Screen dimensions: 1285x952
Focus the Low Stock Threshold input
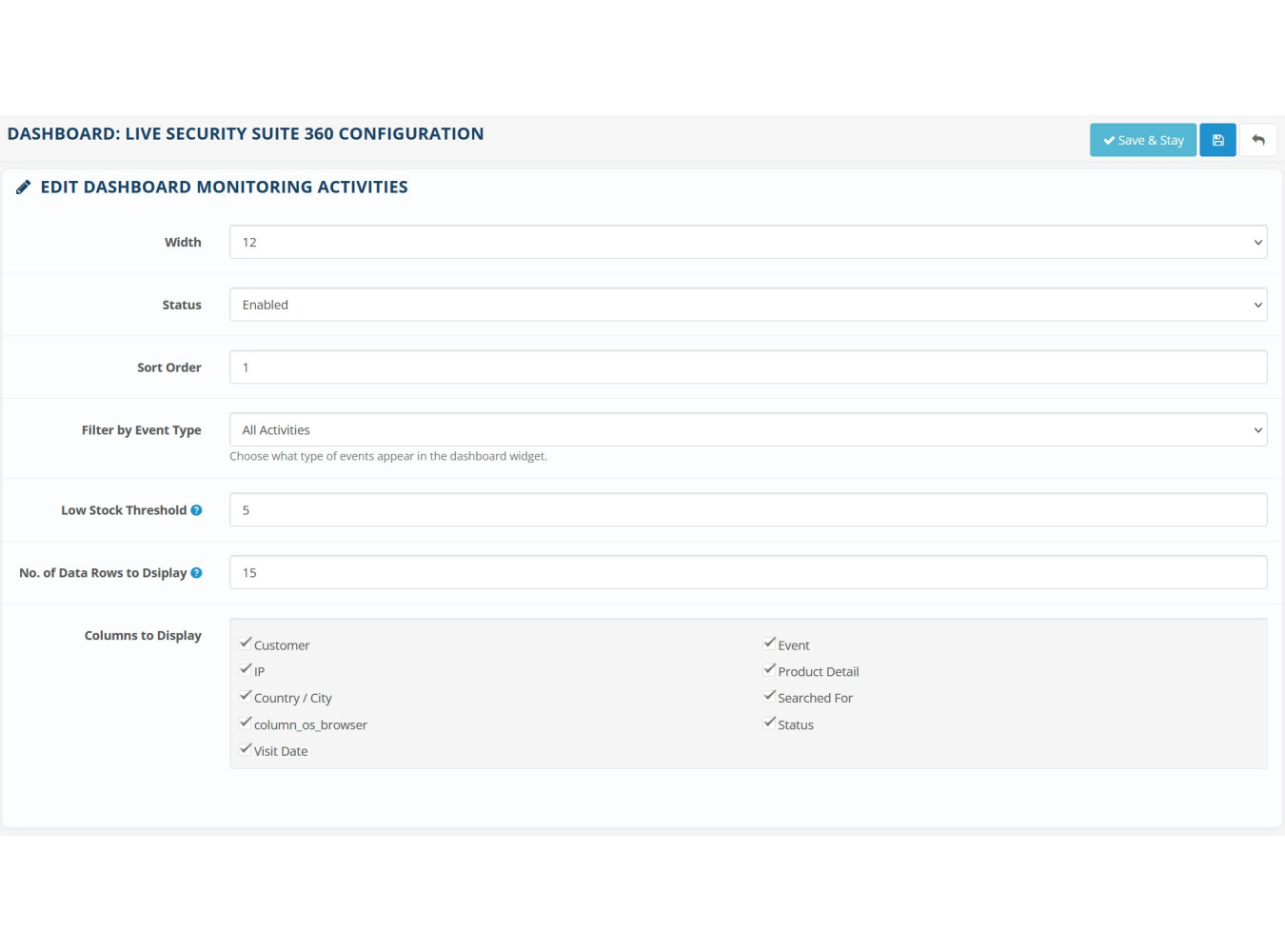click(x=747, y=510)
